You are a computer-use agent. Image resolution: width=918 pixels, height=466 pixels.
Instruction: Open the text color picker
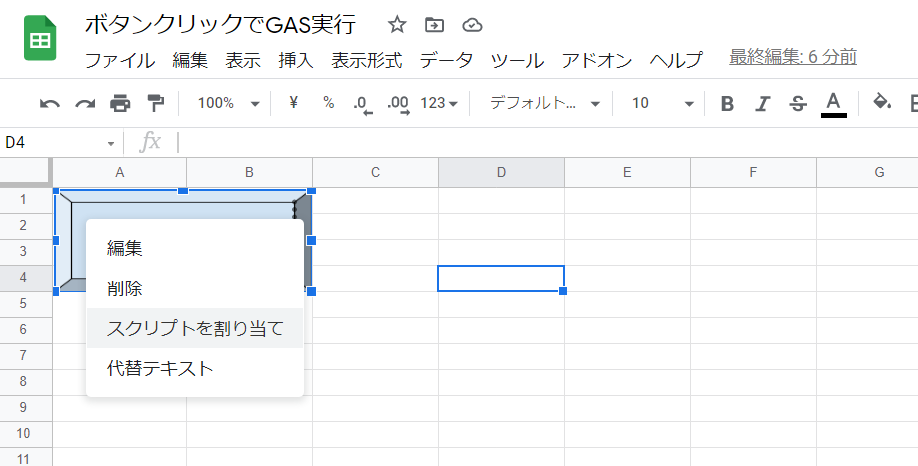(833, 104)
